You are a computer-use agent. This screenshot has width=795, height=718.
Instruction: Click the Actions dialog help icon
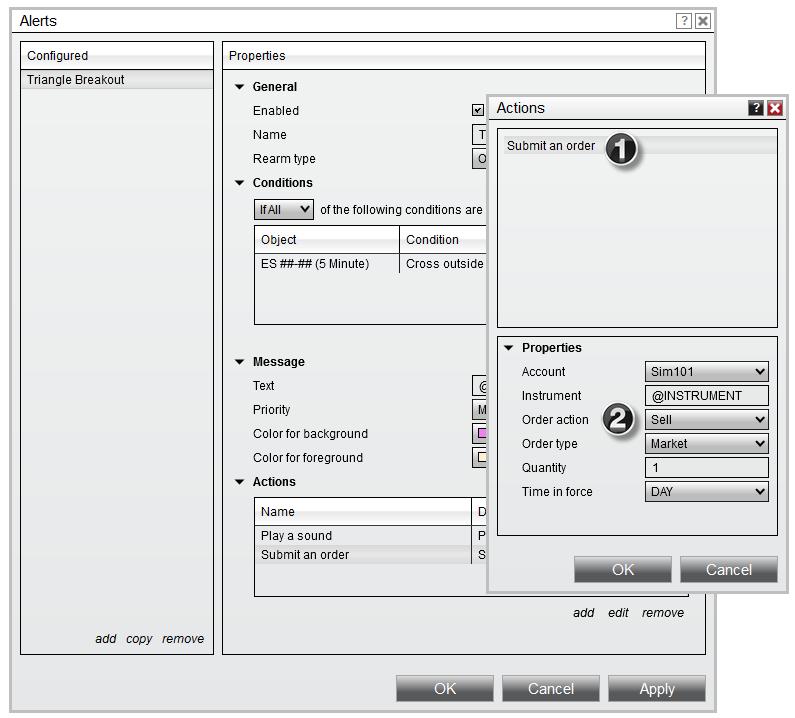click(x=756, y=108)
